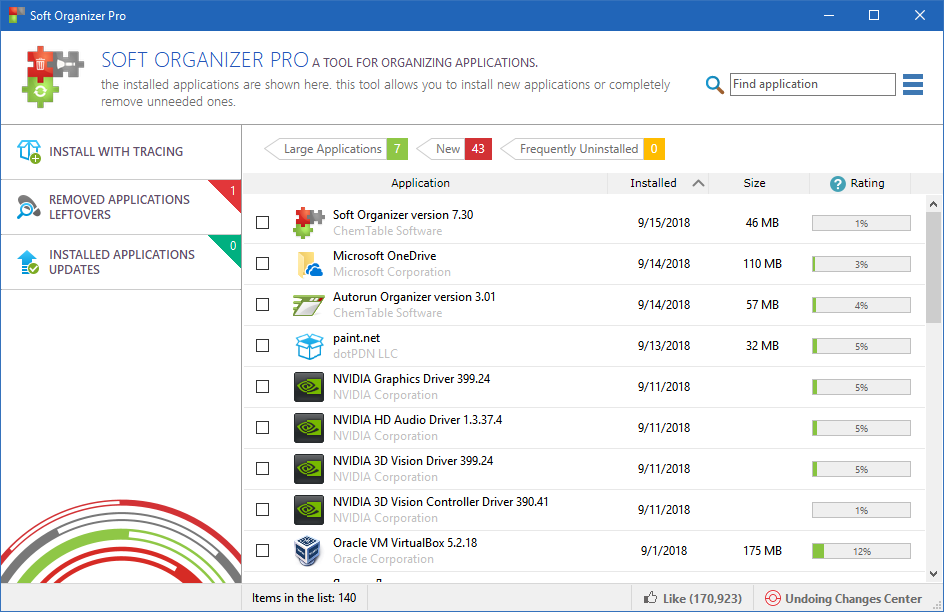Click the paint.net box icon

pyautogui.click(x=309, y=346)
